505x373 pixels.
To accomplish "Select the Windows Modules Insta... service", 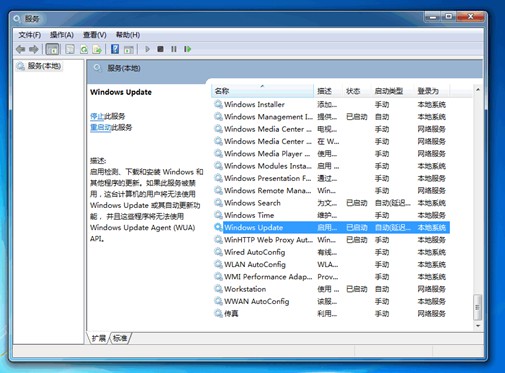I will click(x=331, y=166).
